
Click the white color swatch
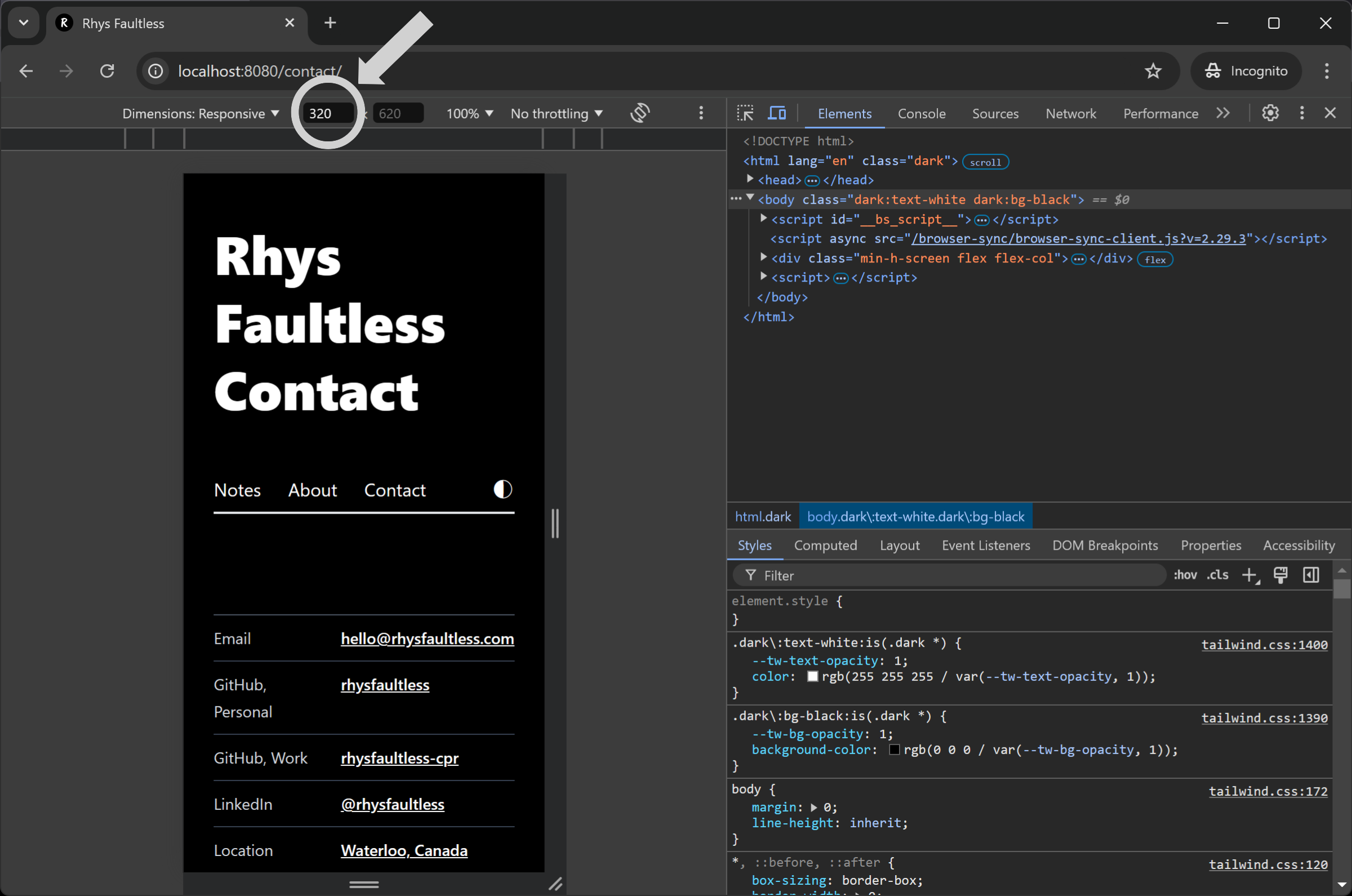click(812, 676)
